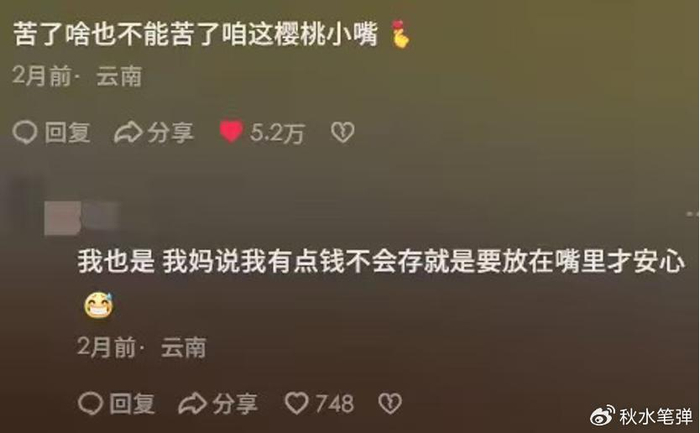Like the reply with 748 likes
700x433 pixels.
296,403
